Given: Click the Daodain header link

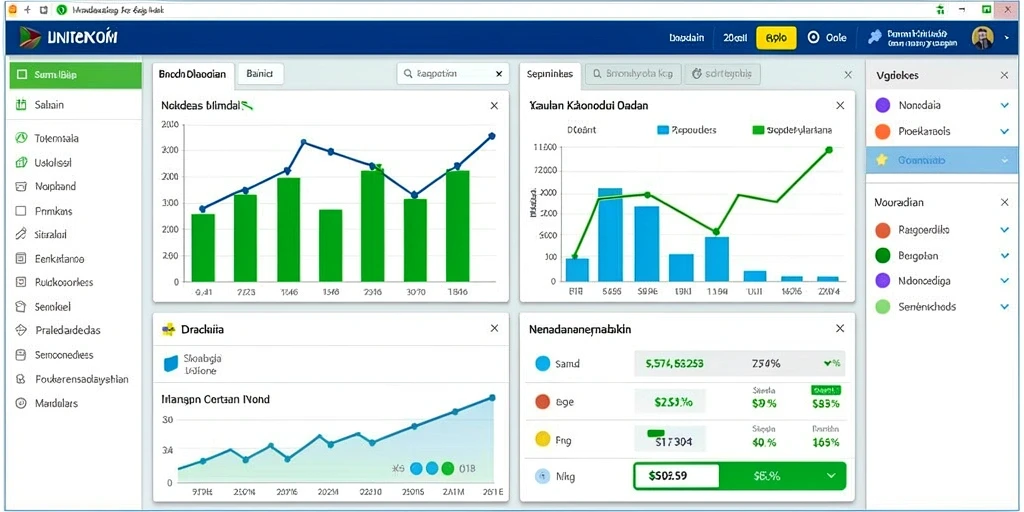Looking at the screenshot, I should 687,38.
